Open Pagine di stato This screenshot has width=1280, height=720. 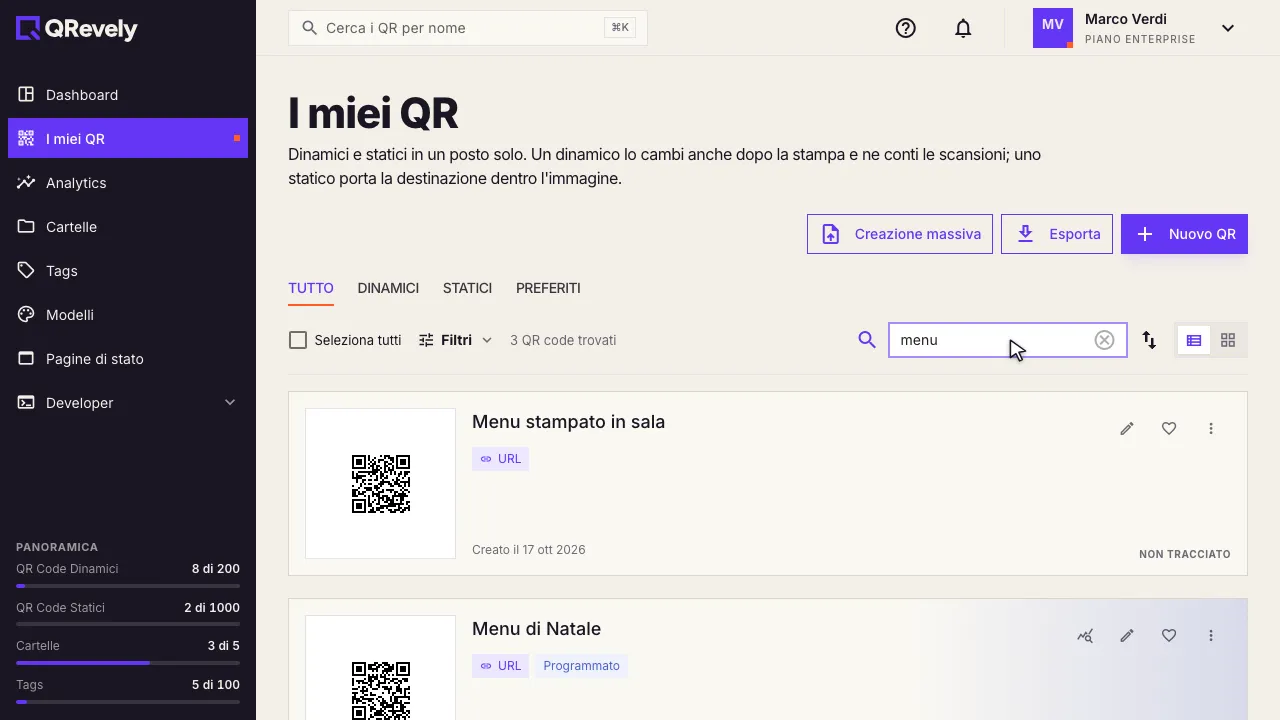click(x=128, y=359)
